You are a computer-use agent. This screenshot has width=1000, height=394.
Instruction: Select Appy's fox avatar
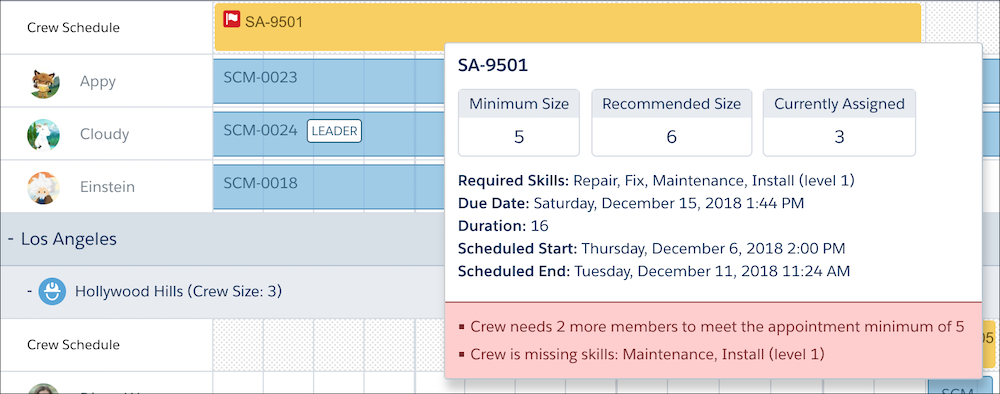pyautogui.click(x=44, y=82)
